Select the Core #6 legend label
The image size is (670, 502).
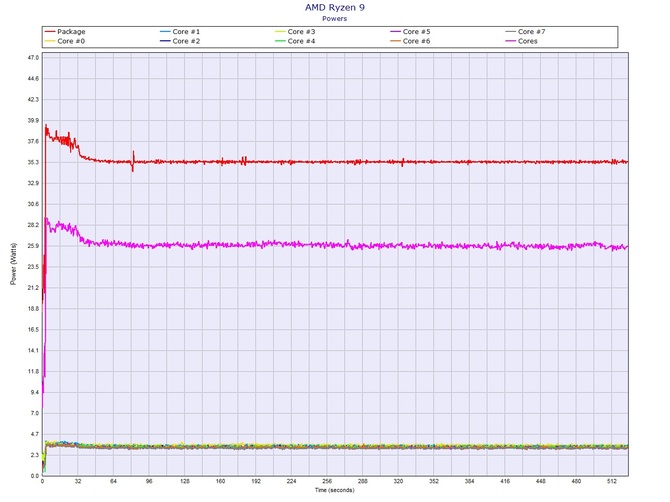[417, 41]
